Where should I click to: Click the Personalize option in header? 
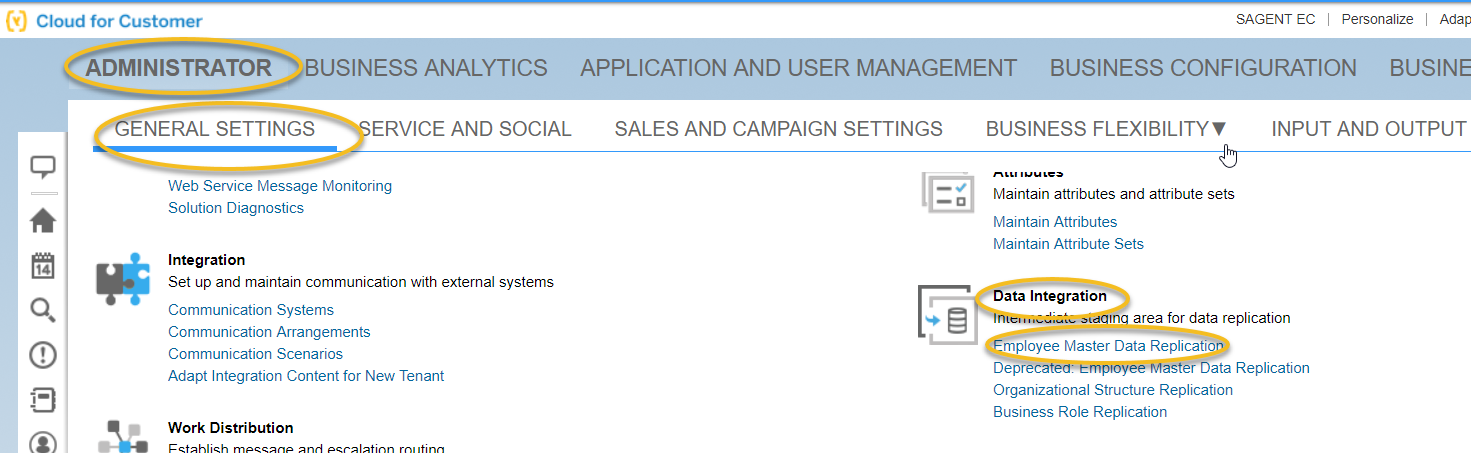(x=1377, y=19)
